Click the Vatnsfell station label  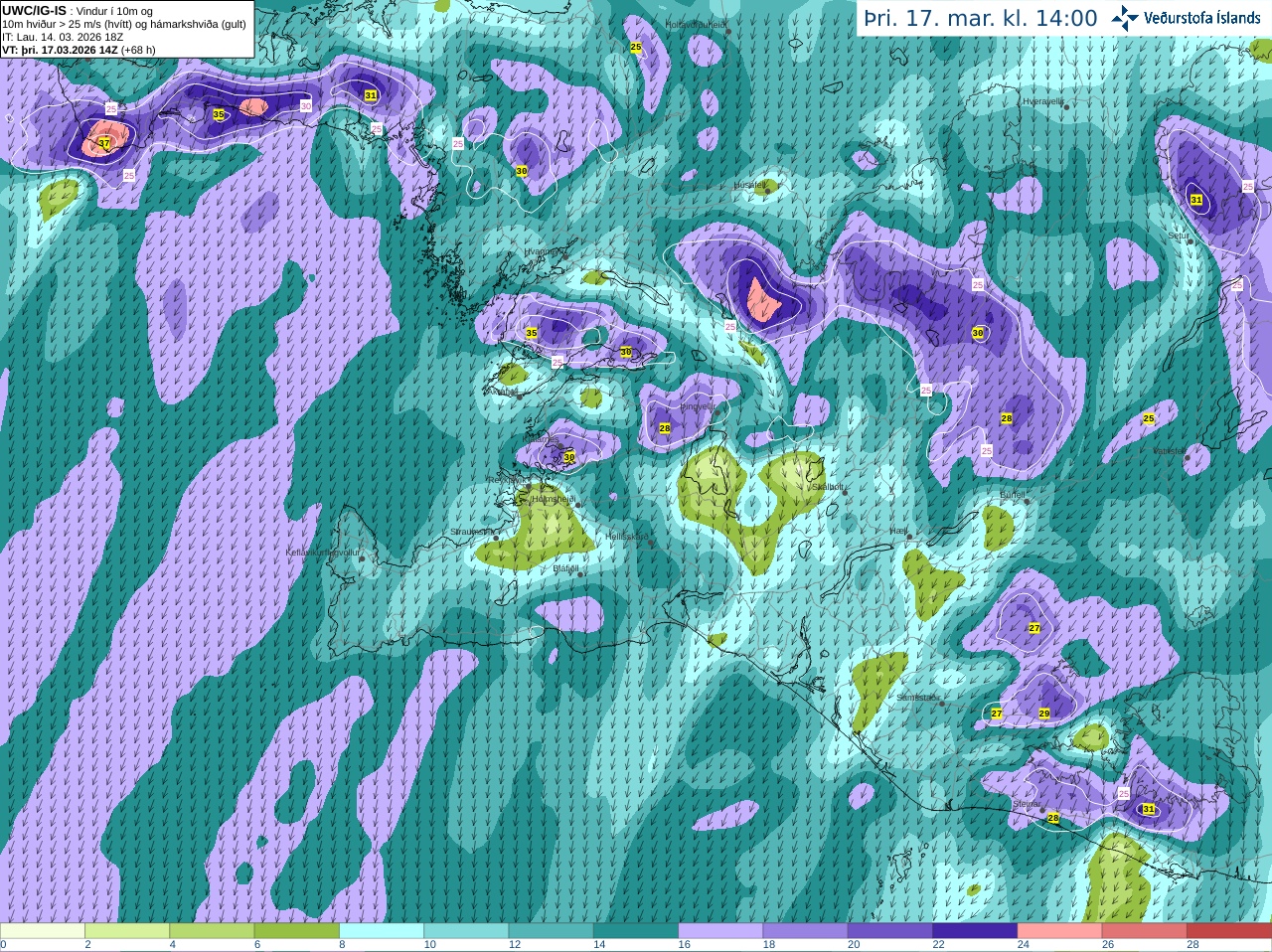point(1170,451)
